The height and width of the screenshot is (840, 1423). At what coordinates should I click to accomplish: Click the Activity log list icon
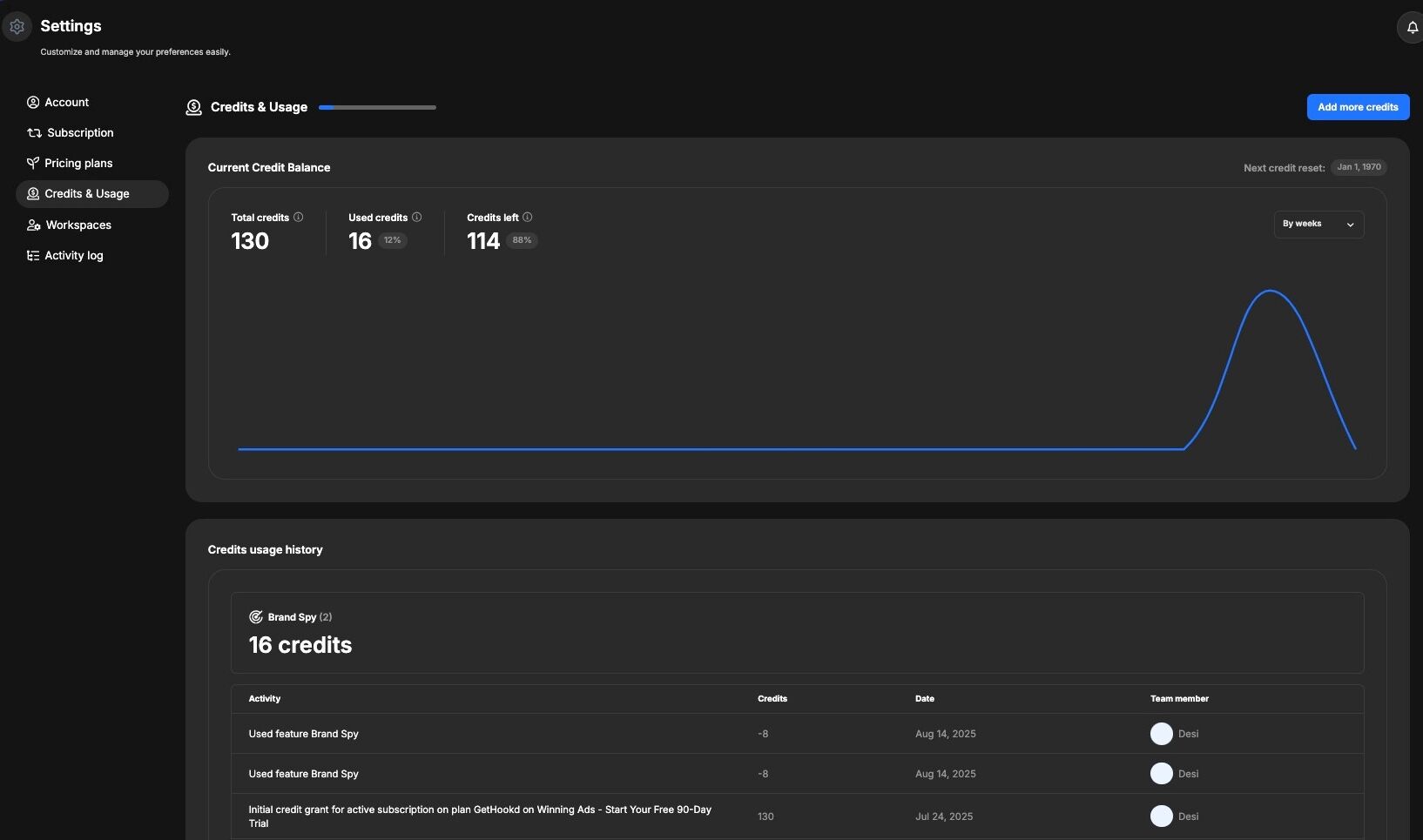tap(33, 256)
